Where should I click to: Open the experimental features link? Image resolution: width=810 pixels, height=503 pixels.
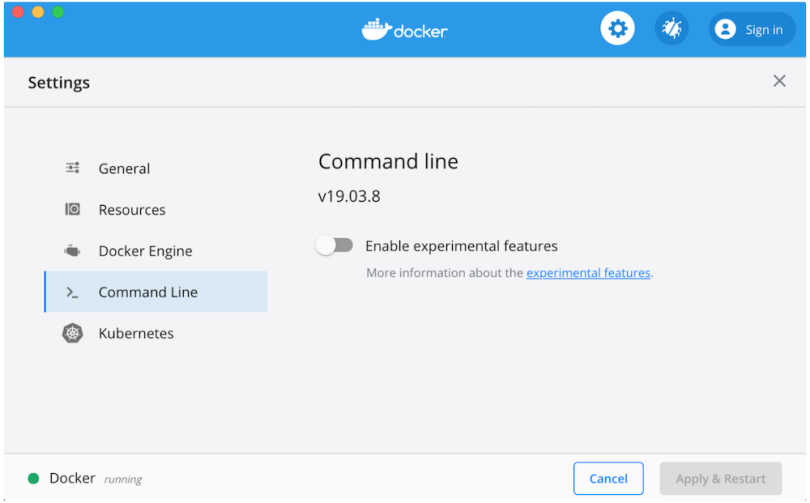click(x=588, y=273)
